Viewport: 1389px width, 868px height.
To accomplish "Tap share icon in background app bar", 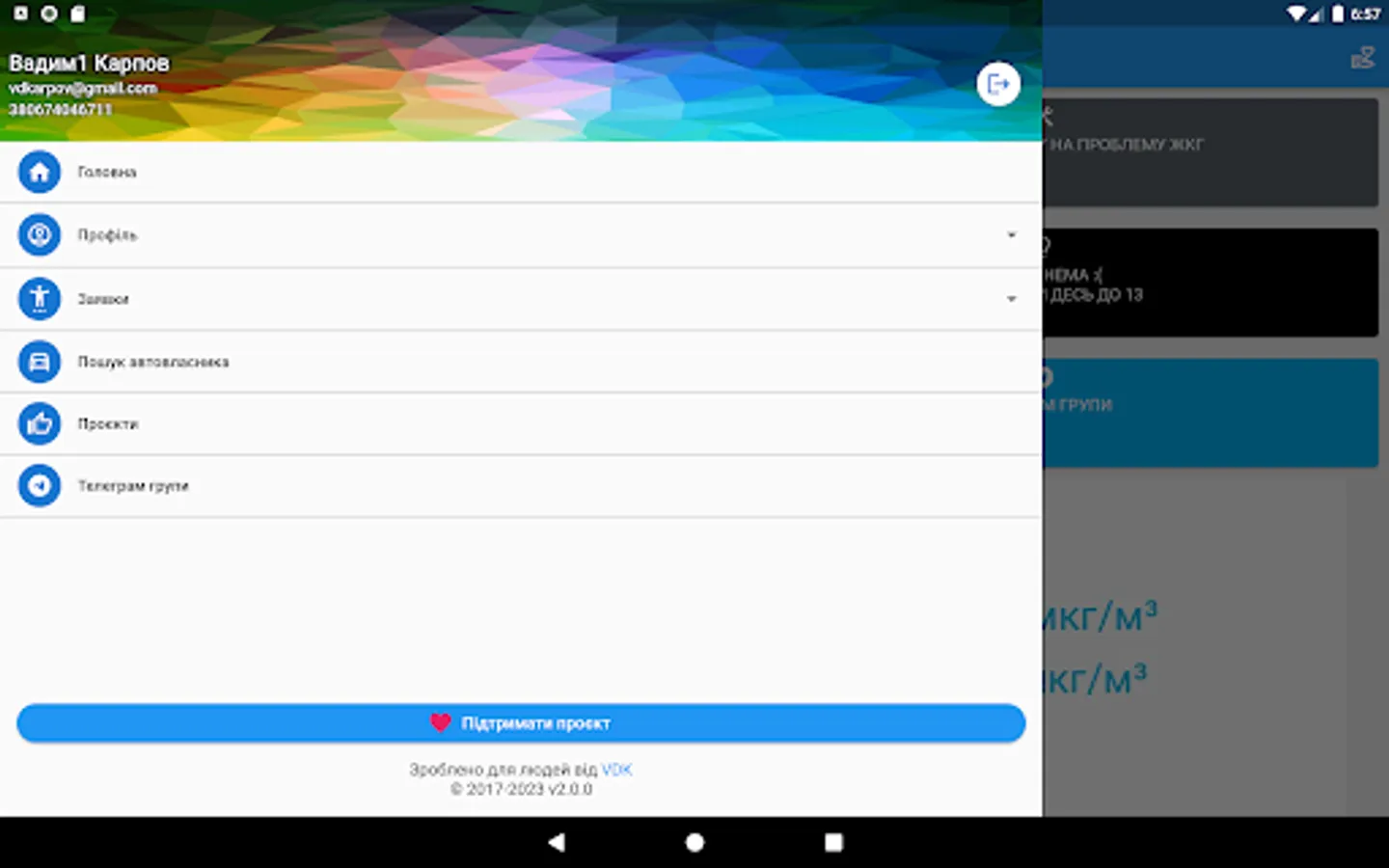I will tap(1362, 58).
